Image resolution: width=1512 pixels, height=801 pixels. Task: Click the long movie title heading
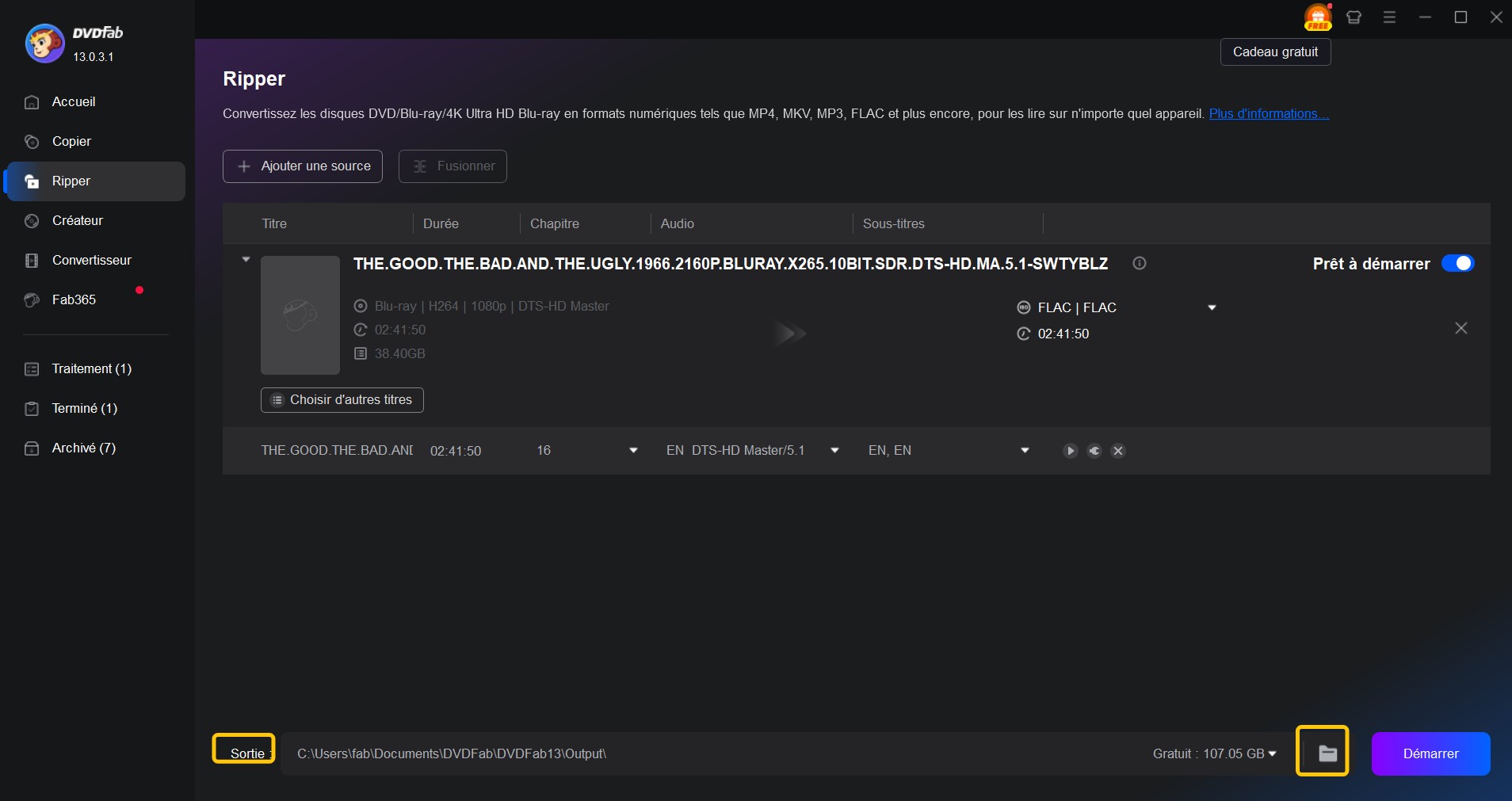pyautogui.click(x=731, y=264)
